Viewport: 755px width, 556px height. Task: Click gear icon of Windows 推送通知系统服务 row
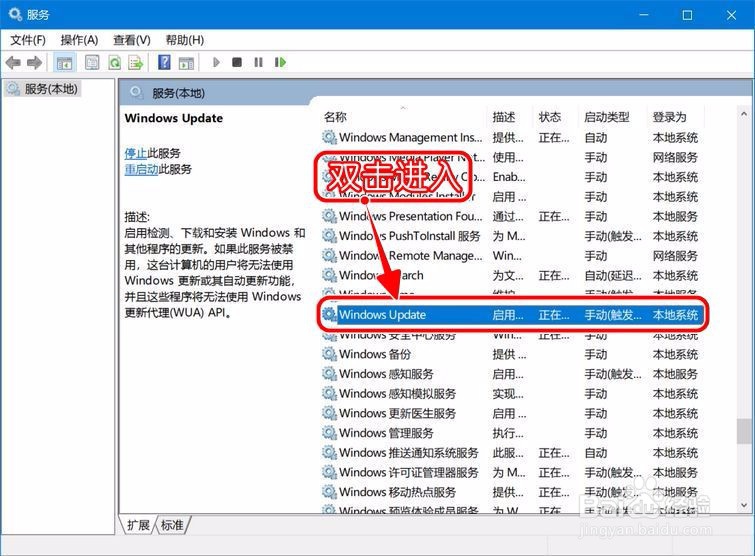(x=329, y=453)
